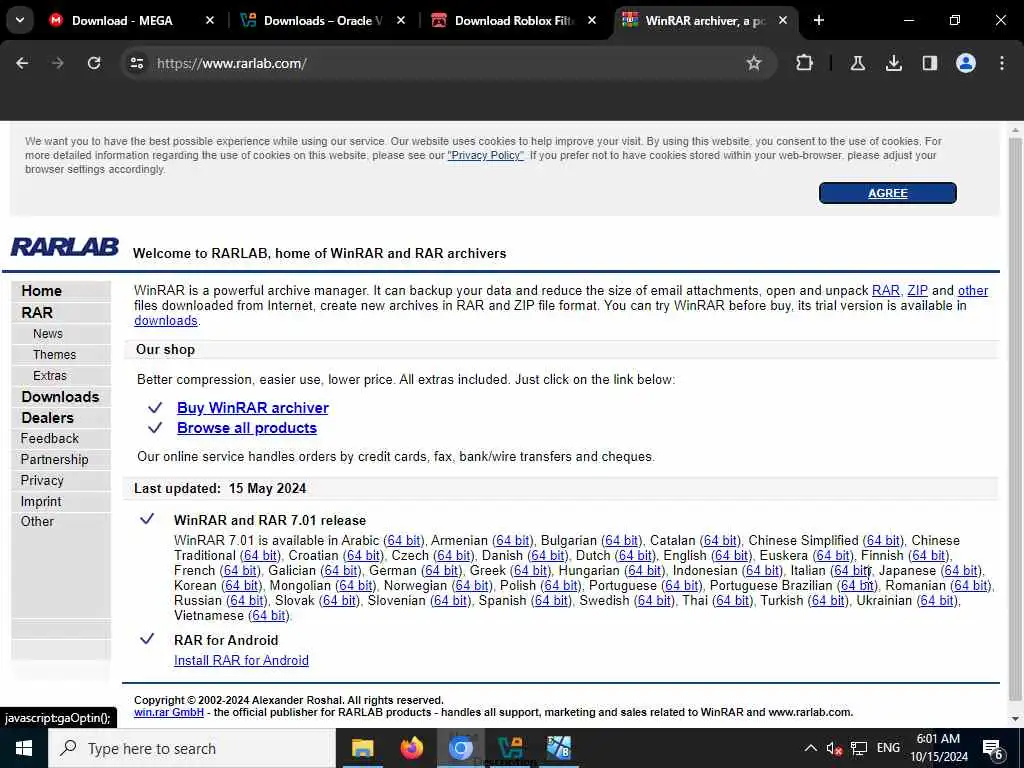Accept cookies with the AGREE button
This screenshot has width=1024, height=768.
tap(888, 193)
